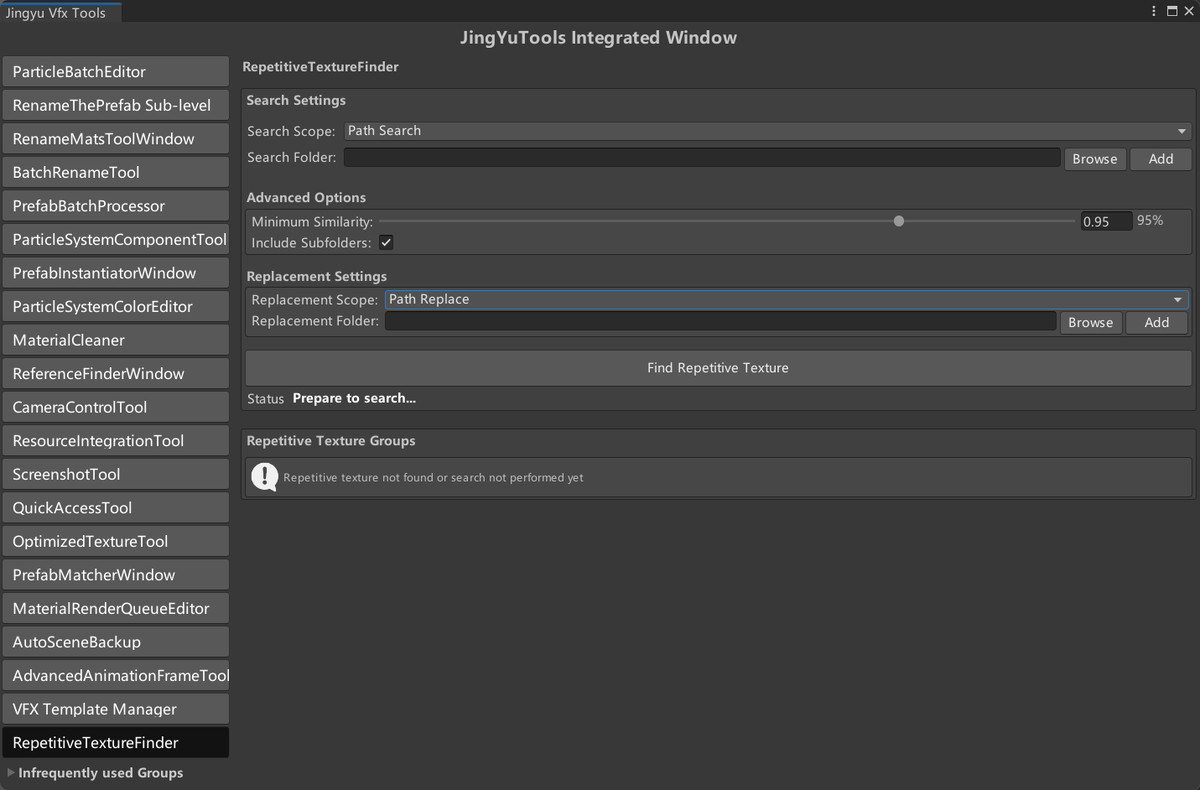
Task: Click the Minimum Similarity slider handle
Action: click(x=899, y=221)
